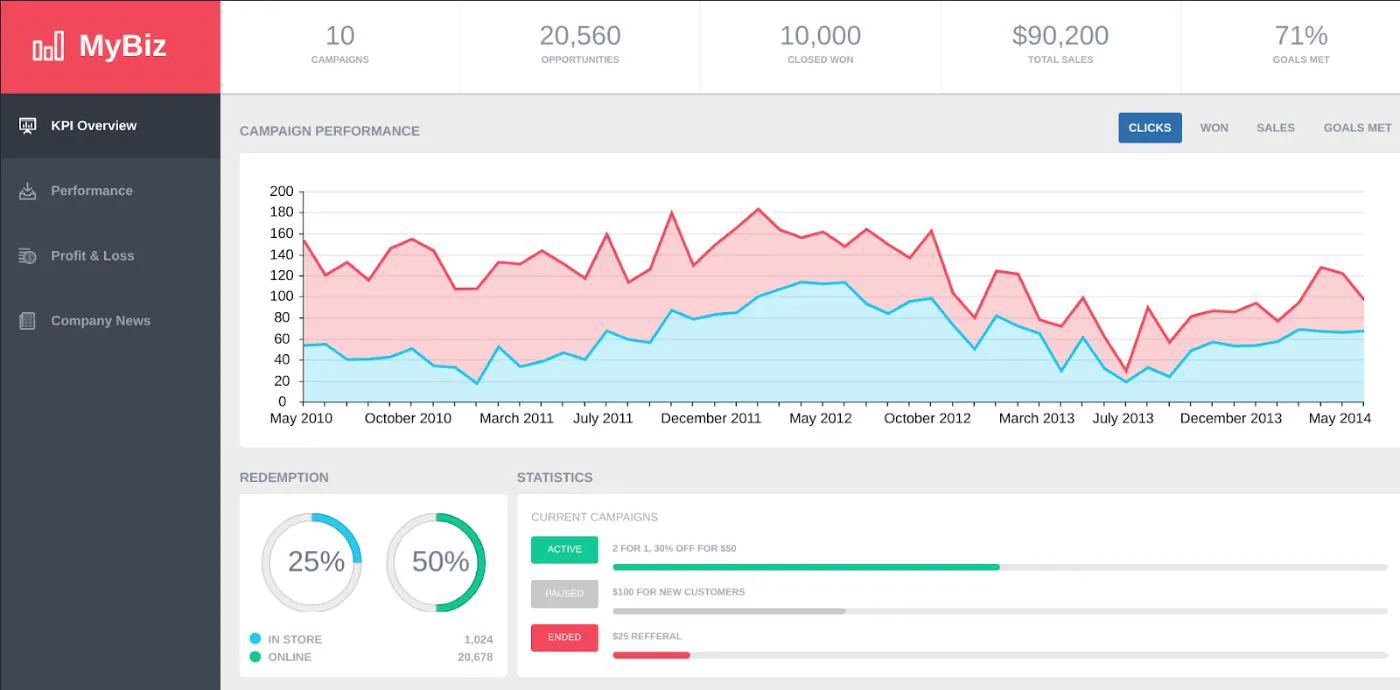
Task: Show the Sales chart view
Action: [x=1275, y=128]
